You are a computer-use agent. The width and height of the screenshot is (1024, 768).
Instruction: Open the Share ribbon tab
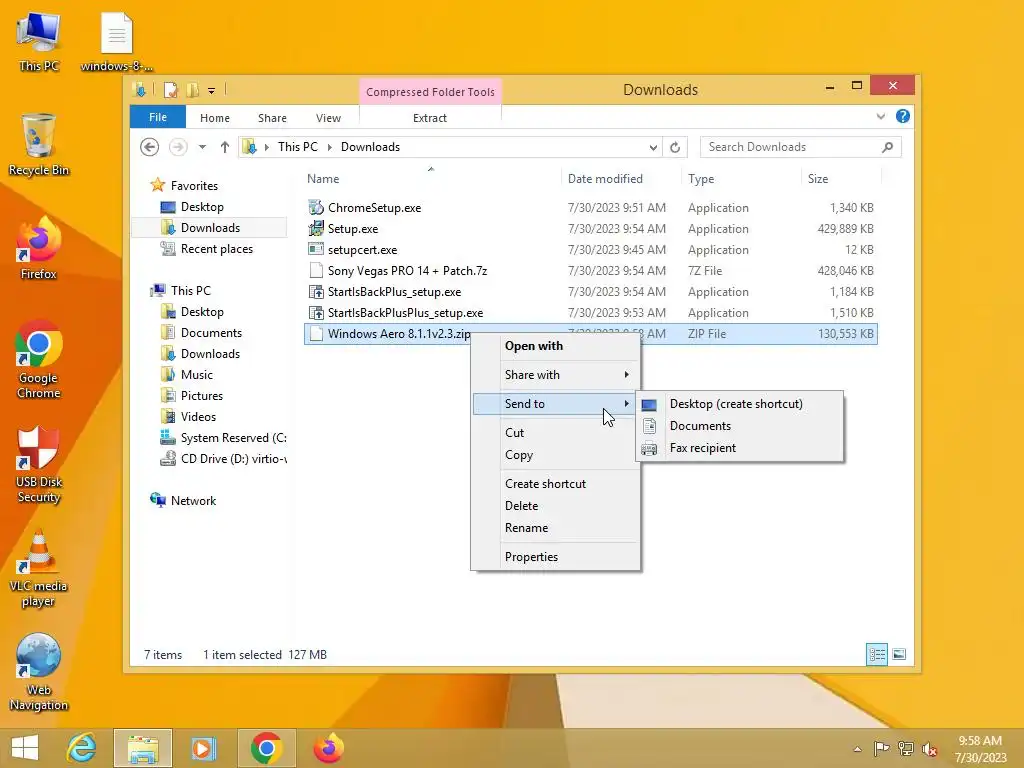[x=272, y=118]
